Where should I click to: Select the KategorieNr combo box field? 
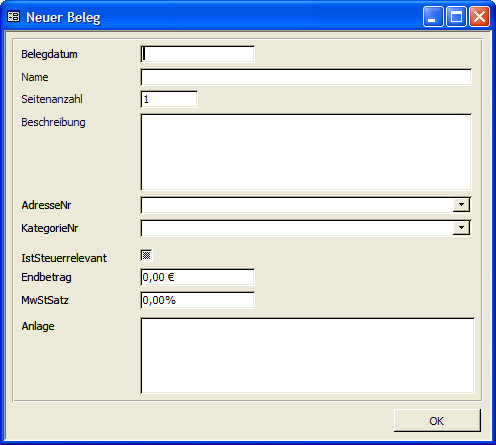point(305,228)
